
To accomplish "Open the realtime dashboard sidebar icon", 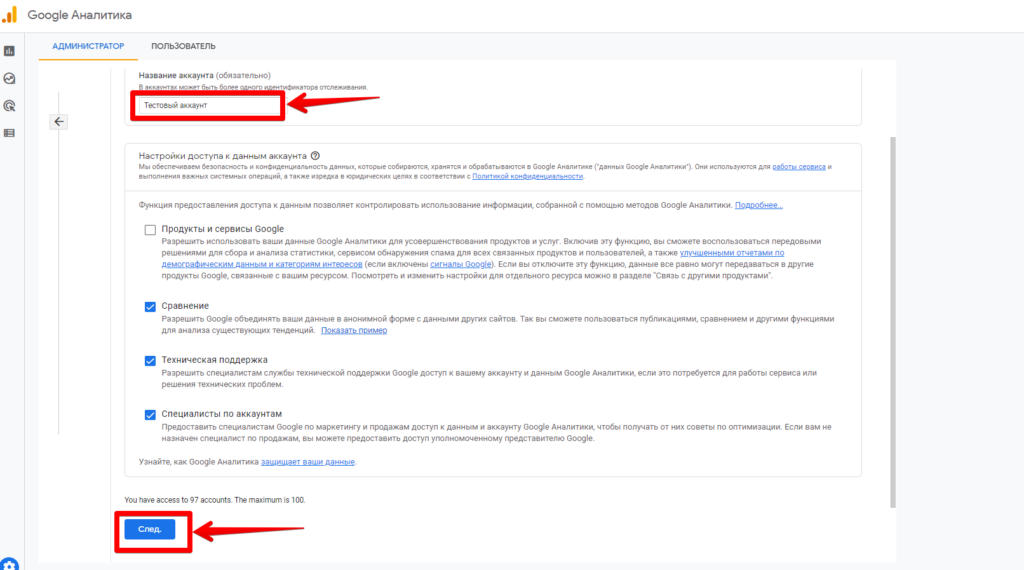I will (9, 78).
